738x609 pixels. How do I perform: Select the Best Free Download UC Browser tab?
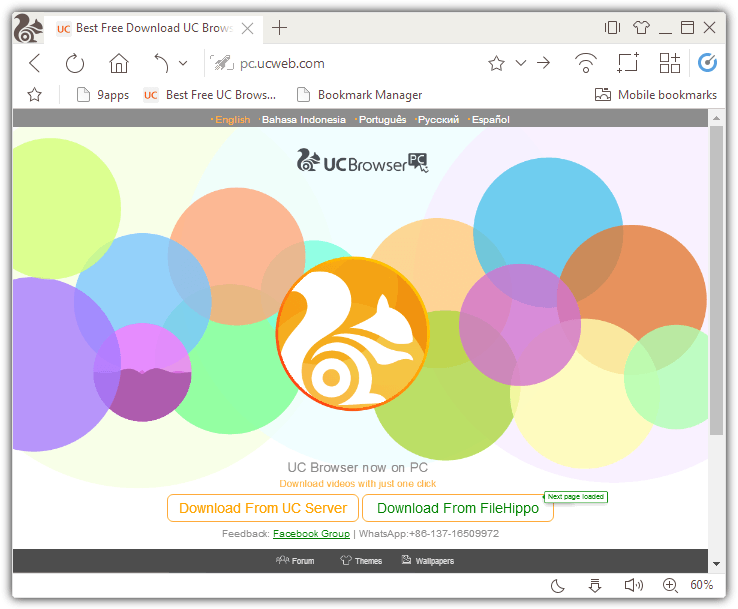point(154,28)
